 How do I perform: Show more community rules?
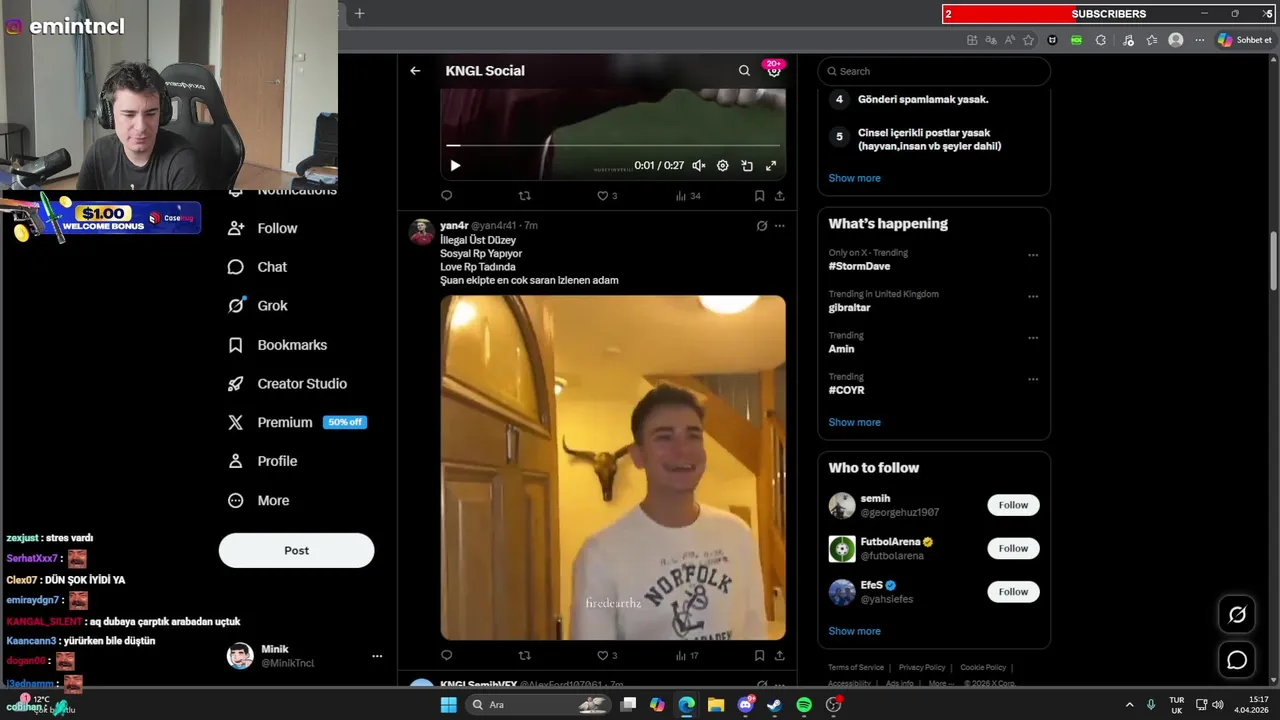click(x=854, y=178)
